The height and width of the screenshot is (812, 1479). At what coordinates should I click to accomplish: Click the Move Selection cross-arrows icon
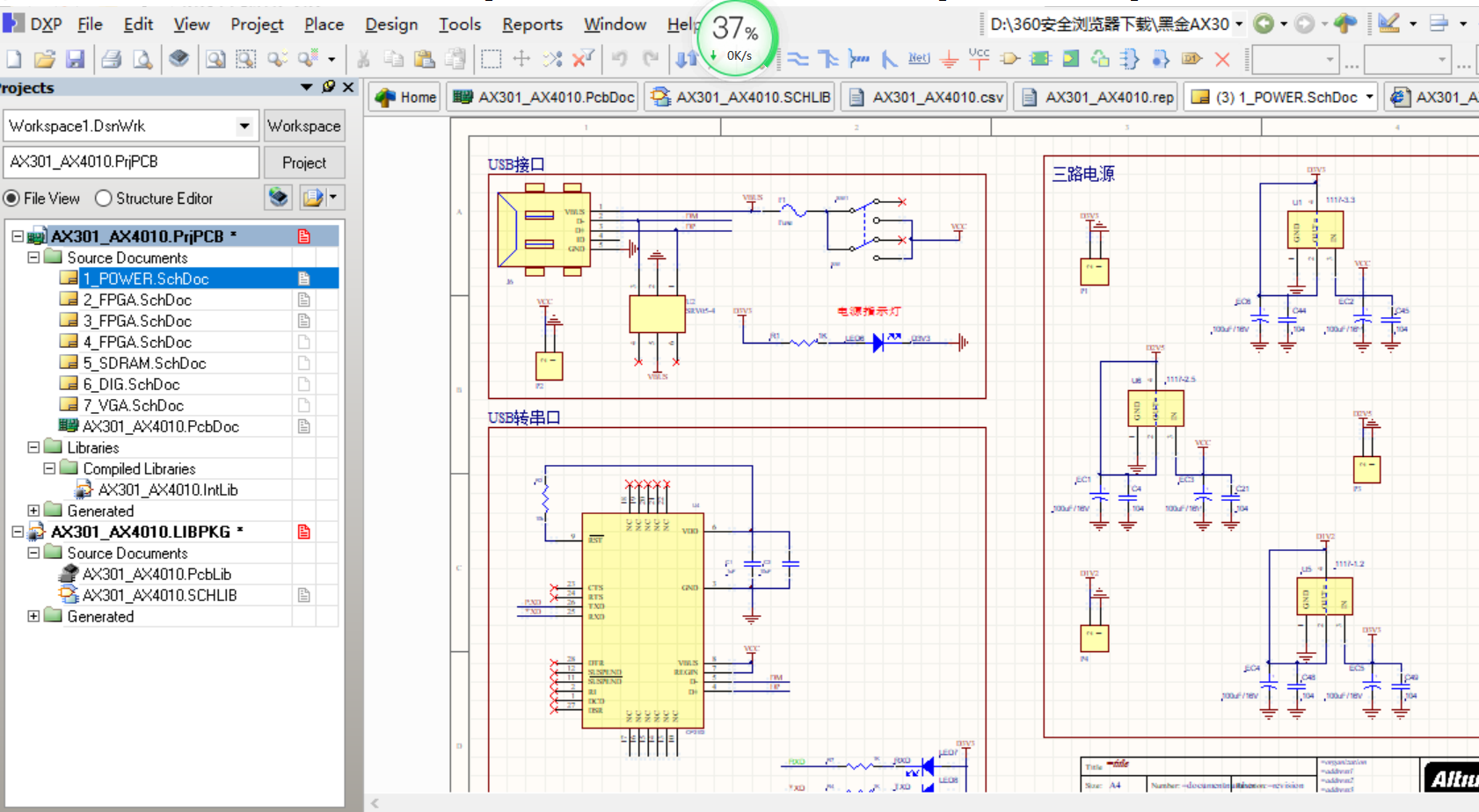pos(521,59)
